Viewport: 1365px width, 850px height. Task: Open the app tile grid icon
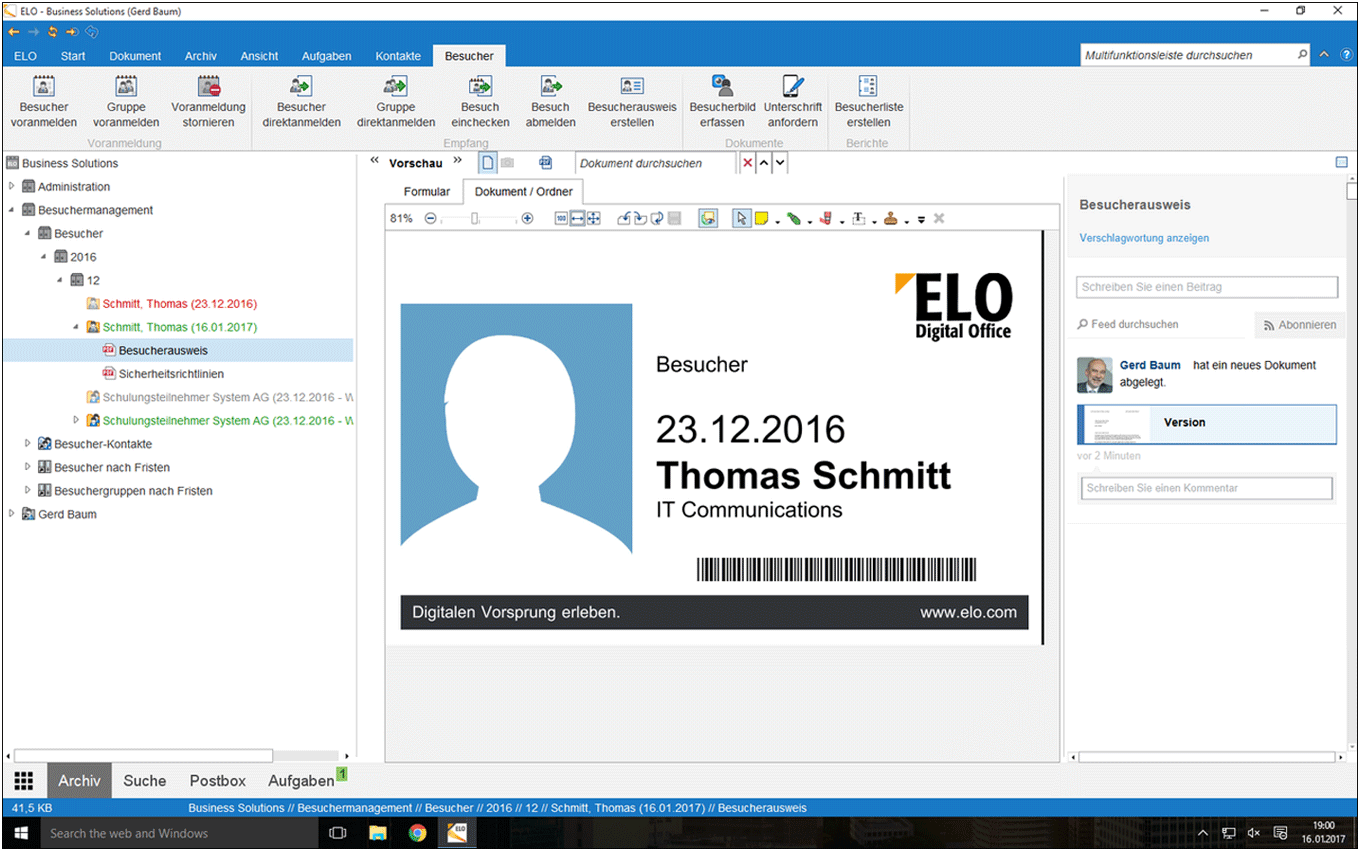24,781
